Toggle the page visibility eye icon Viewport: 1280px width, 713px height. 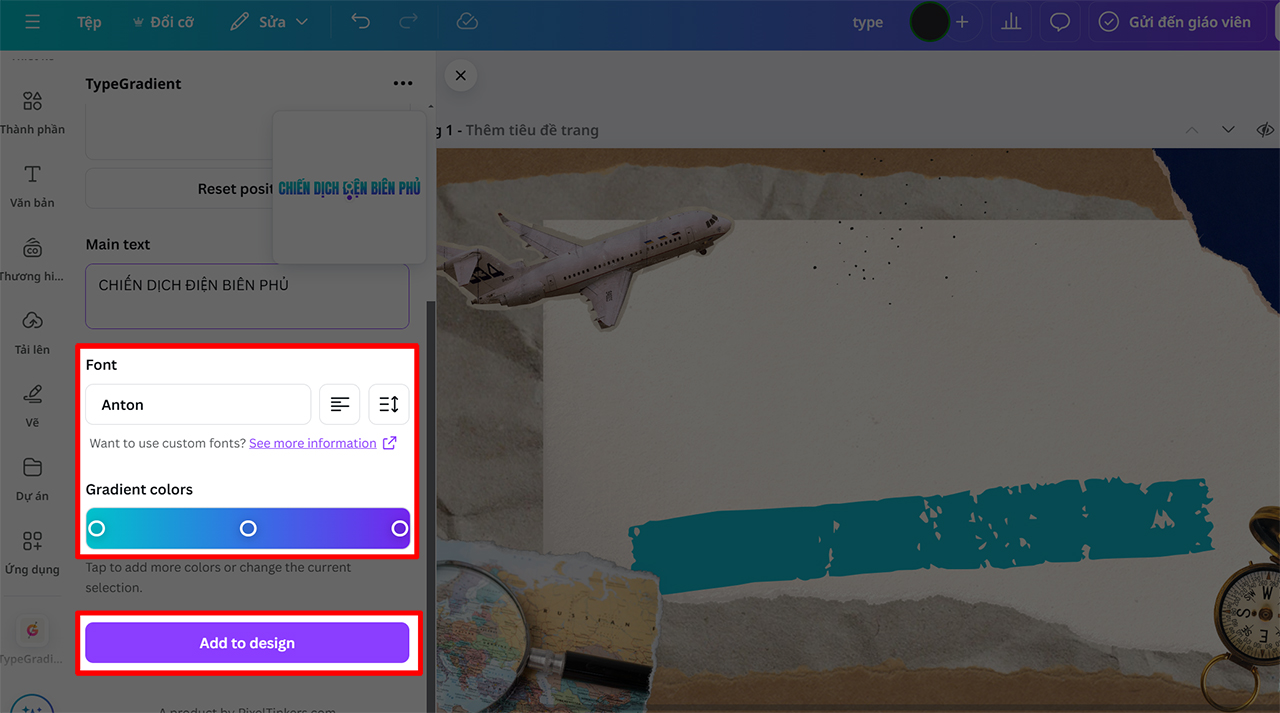tap(1264, 129)
